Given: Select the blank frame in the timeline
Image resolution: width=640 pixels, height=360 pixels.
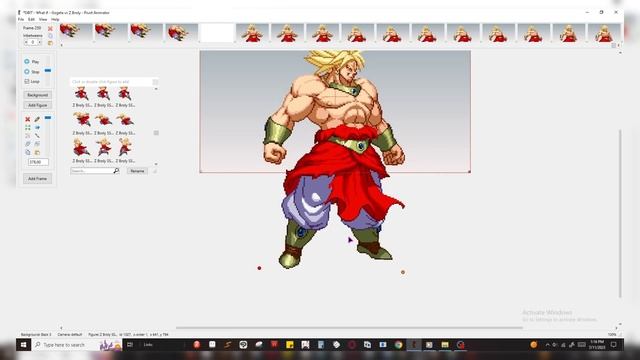Looking at the screenshot, I should (217, 33).
